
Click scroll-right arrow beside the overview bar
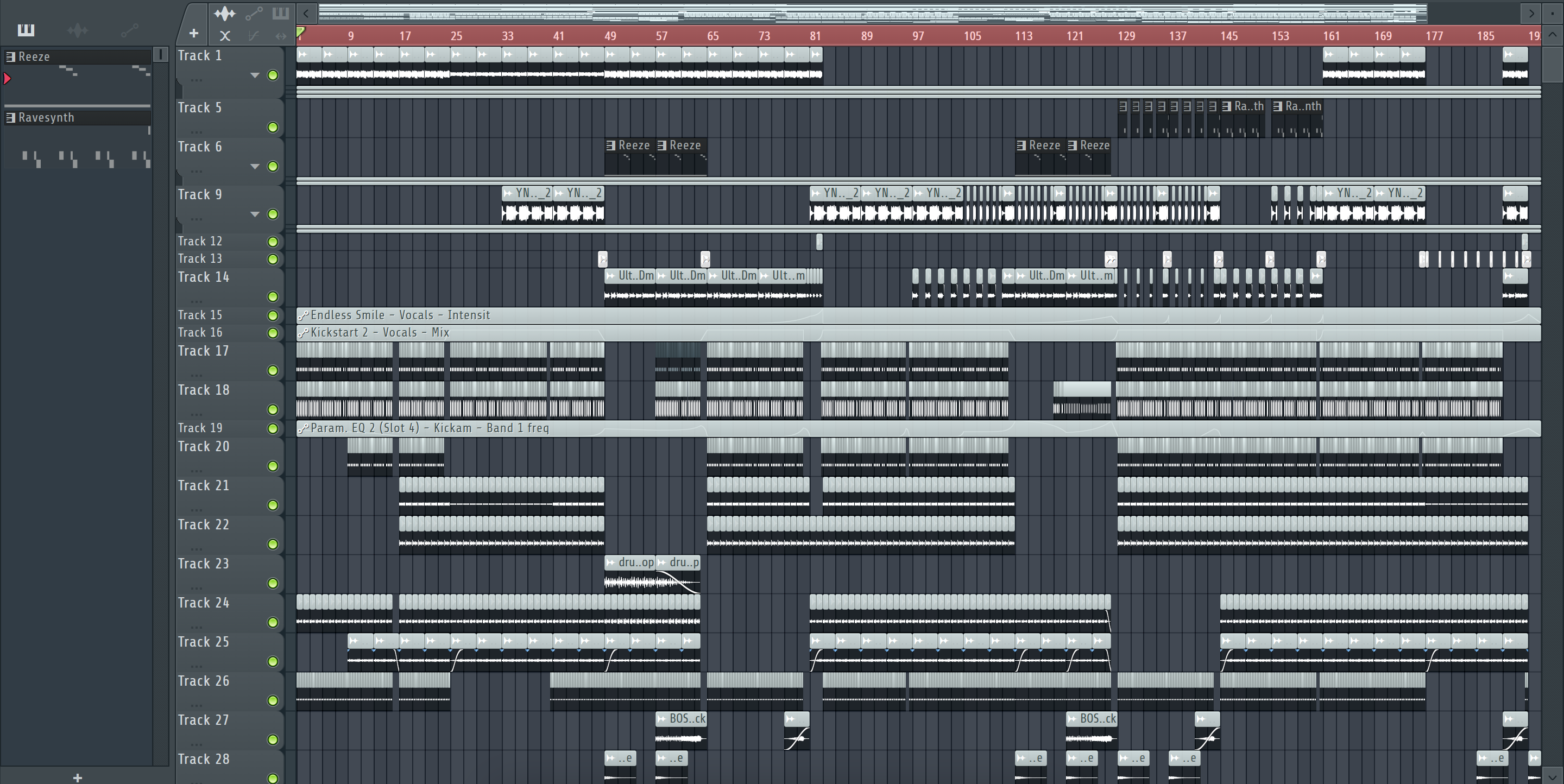tap(1531, 12)
